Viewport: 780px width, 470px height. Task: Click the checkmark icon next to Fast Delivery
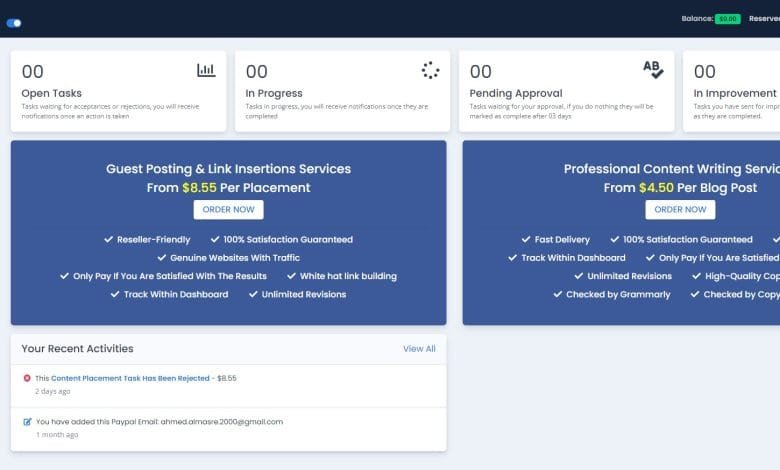coord(526,240)
